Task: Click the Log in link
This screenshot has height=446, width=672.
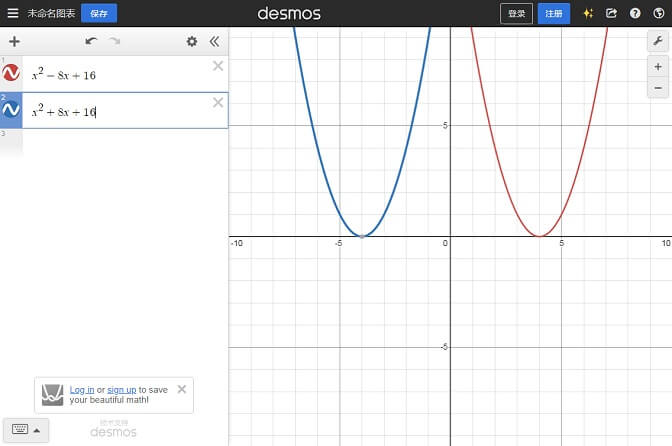Action: point(82,390)
